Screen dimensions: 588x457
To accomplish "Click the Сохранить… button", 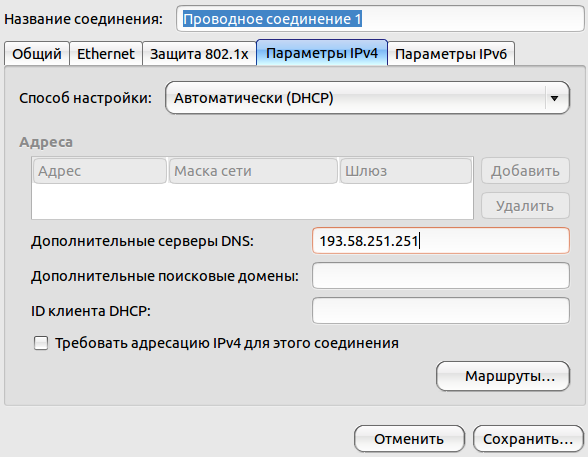I will [528, 439].
